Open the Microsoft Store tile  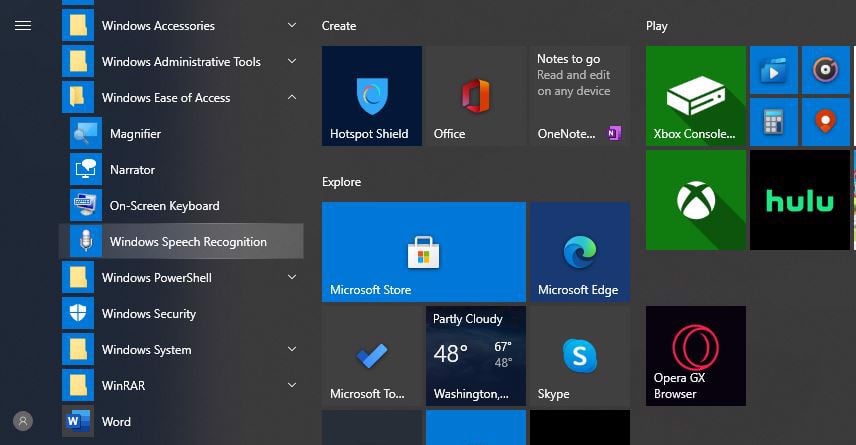pyautogui.click(x=424, y=252)
